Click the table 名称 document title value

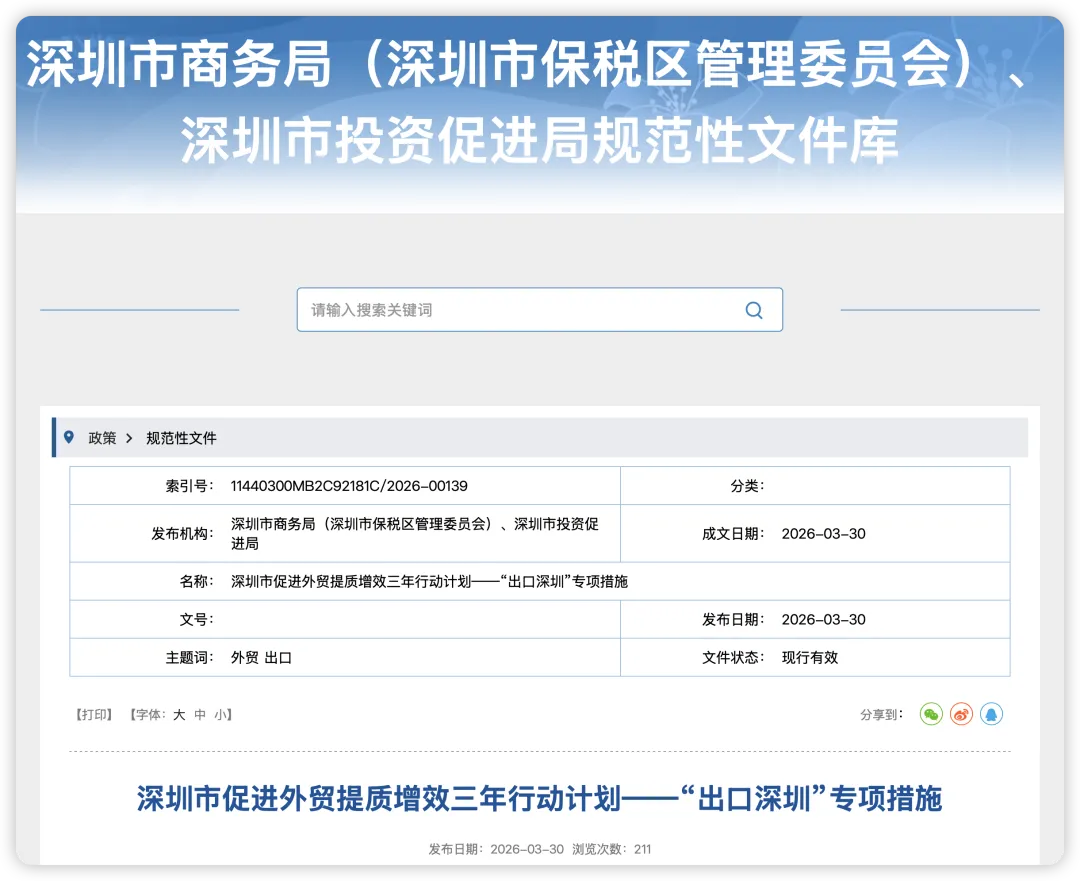pos(429,581)
